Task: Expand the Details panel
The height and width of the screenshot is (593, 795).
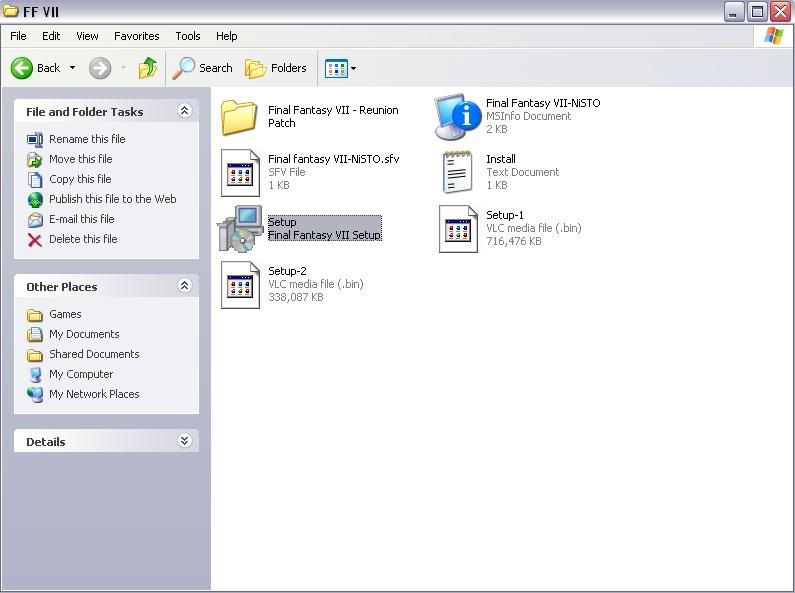Action: [x=185, y=440]
